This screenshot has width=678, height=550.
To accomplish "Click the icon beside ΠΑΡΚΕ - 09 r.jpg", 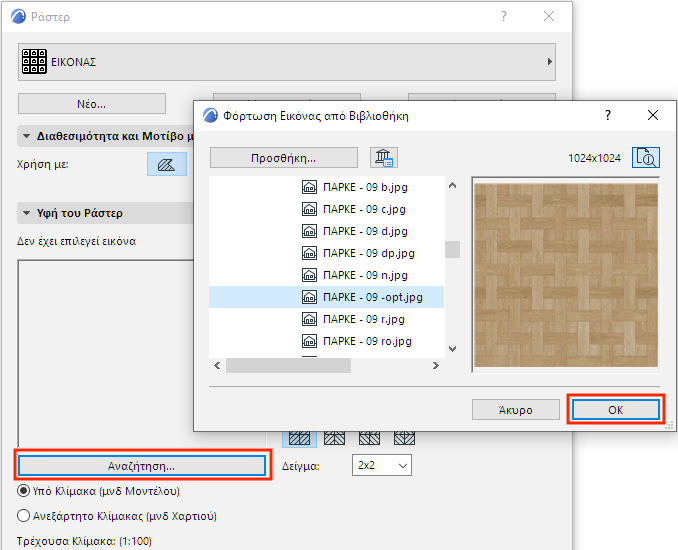I will point(309,319).
